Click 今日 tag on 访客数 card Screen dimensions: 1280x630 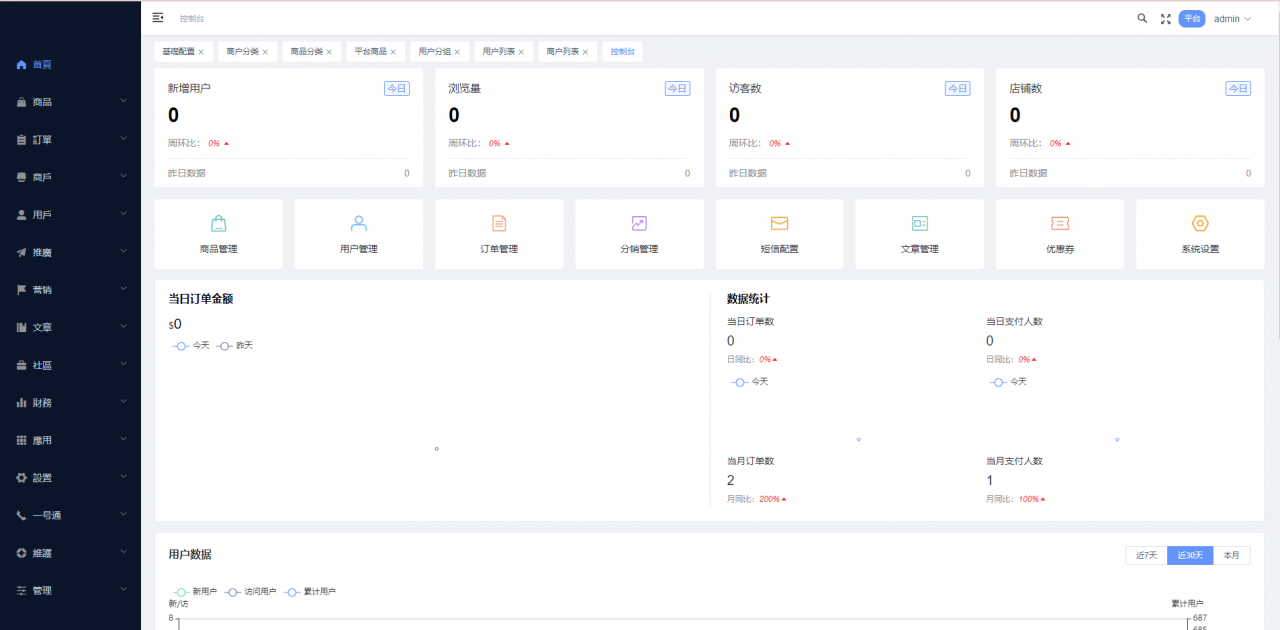click(958, 89)
